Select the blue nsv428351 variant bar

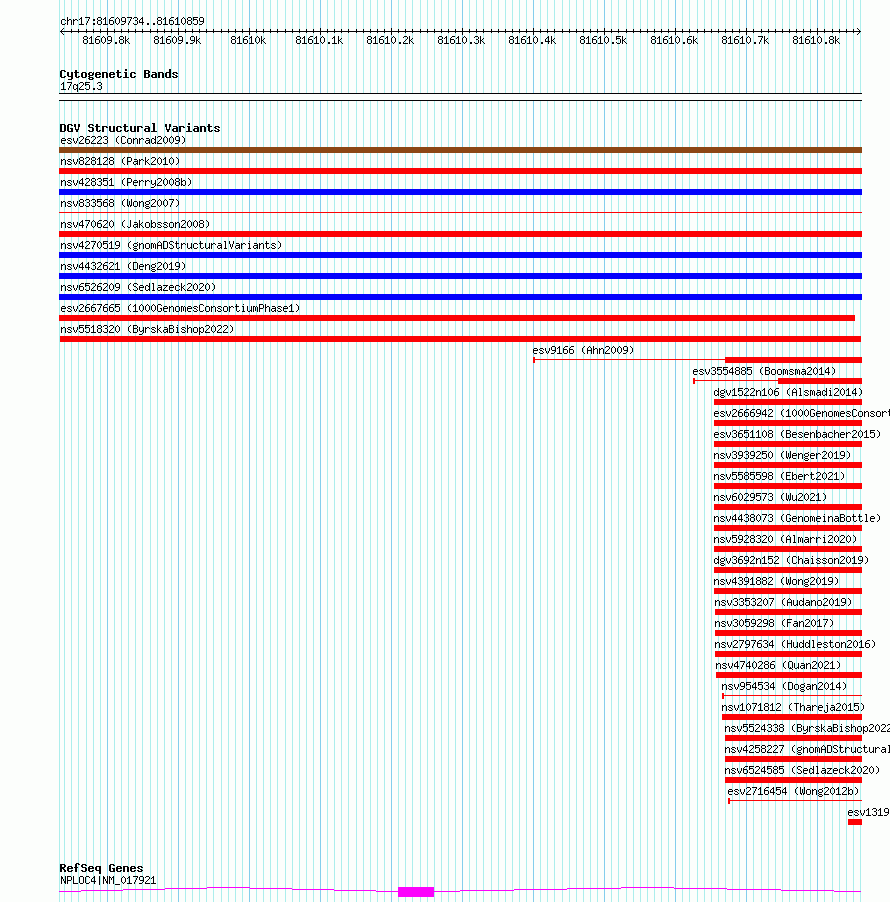(x=460, y=192)
